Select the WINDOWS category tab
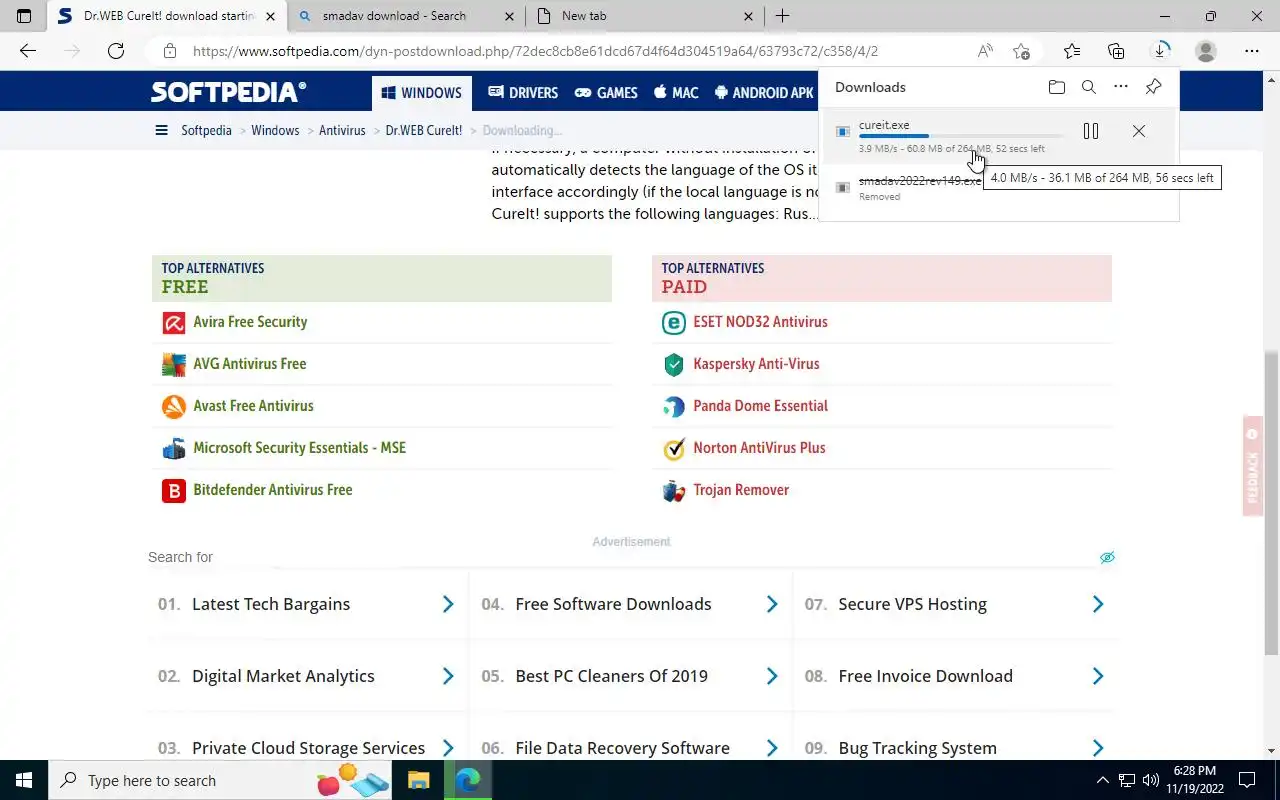 [x=421, y=93]
